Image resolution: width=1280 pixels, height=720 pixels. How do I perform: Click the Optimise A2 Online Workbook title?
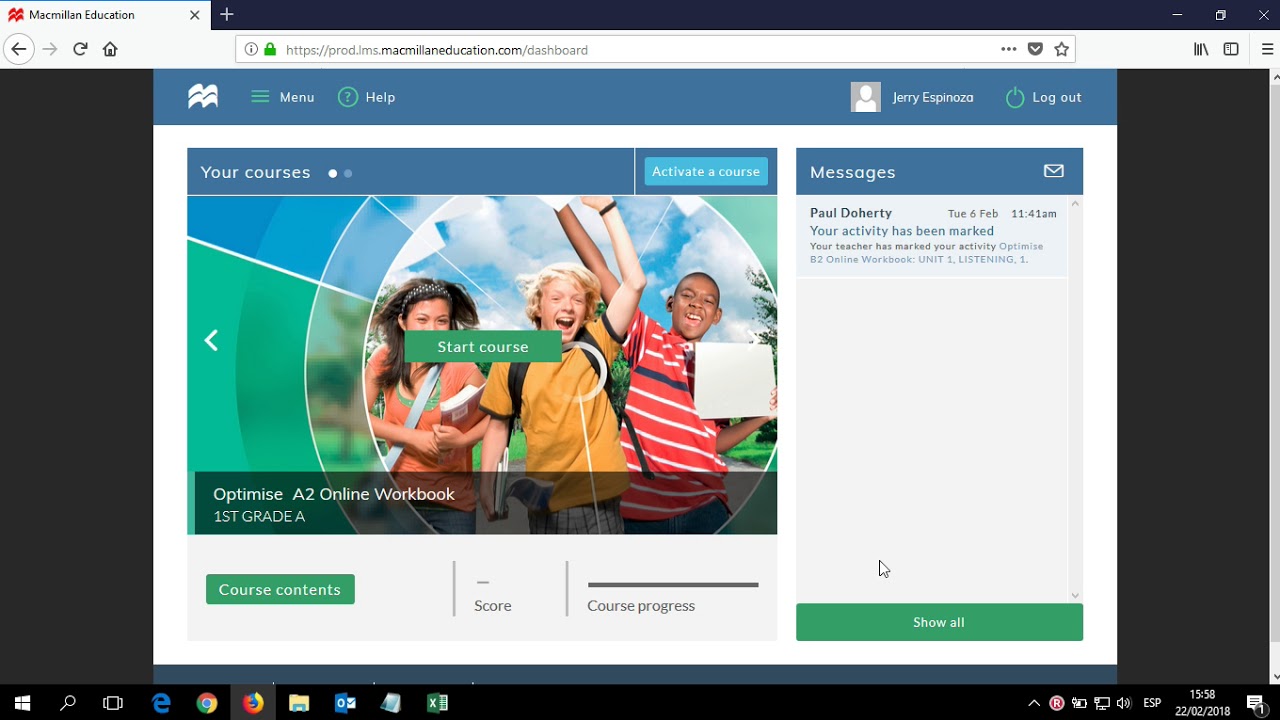(334, 494)
